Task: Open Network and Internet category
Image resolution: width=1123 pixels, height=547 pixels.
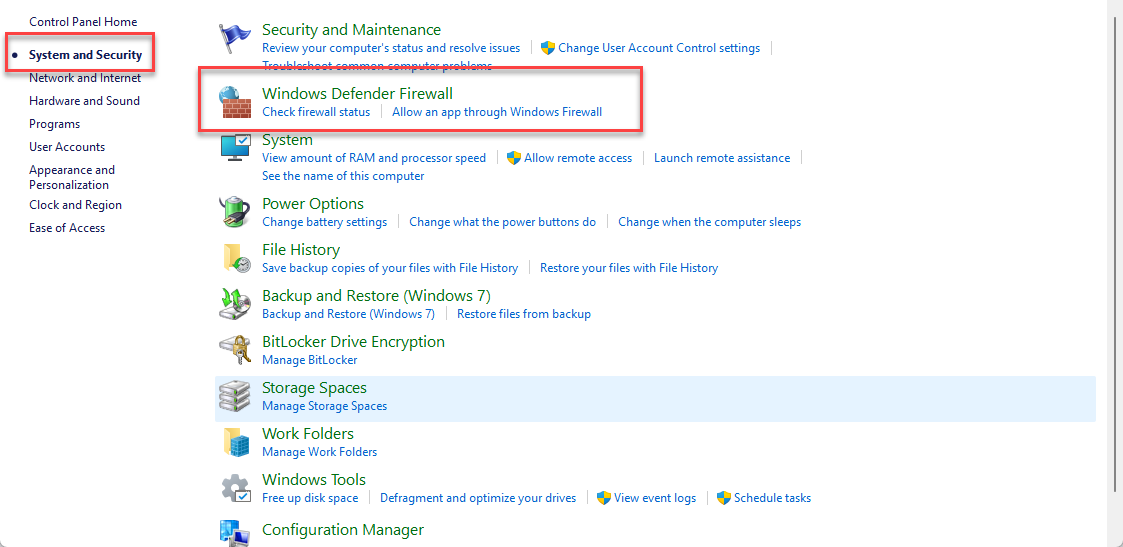Action: [x=85, y=78]
